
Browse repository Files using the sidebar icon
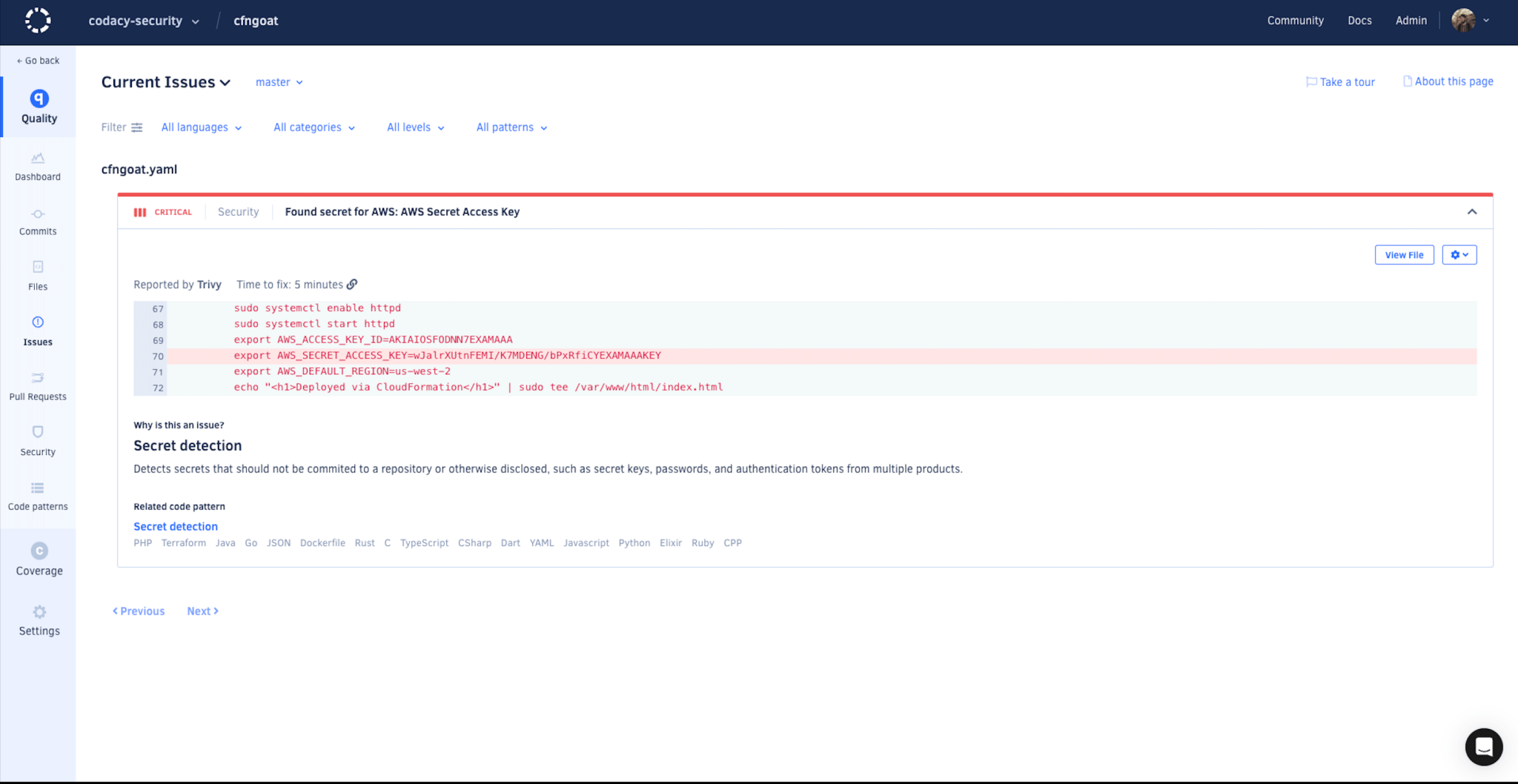pos(37,275)
